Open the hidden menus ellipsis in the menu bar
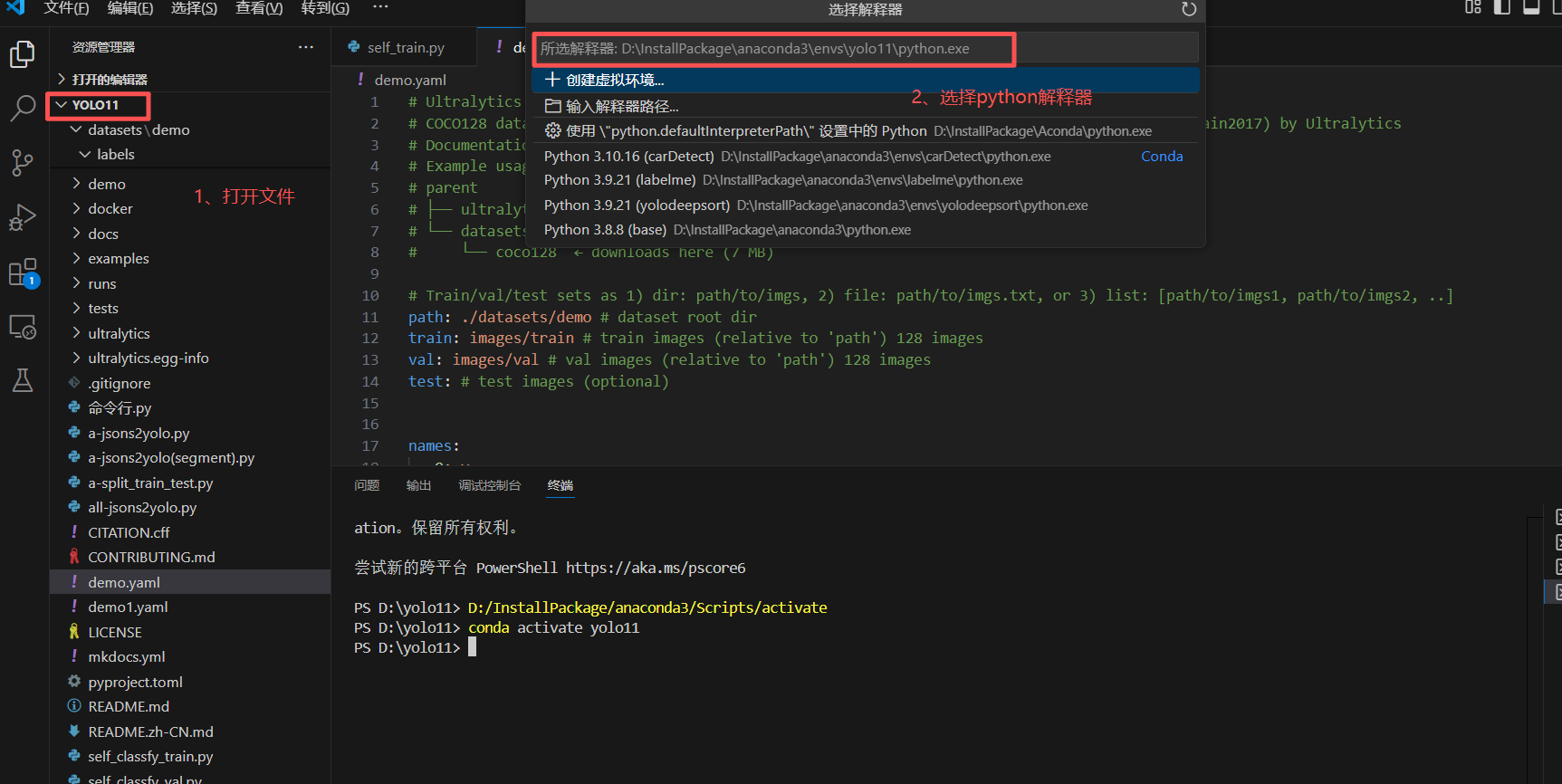This screenshot has height=784, width=1562. [380, 8]
